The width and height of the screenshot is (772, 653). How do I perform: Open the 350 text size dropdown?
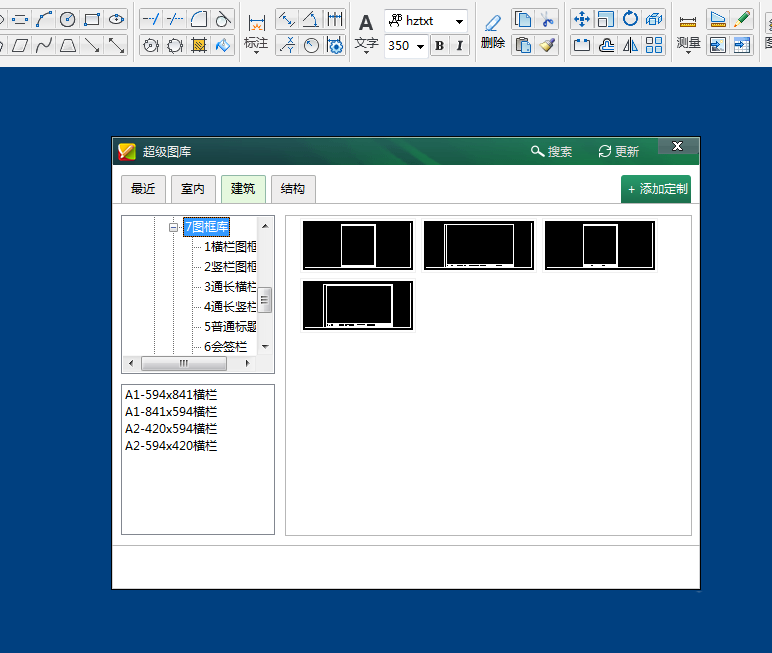click(x=420, y=46)
